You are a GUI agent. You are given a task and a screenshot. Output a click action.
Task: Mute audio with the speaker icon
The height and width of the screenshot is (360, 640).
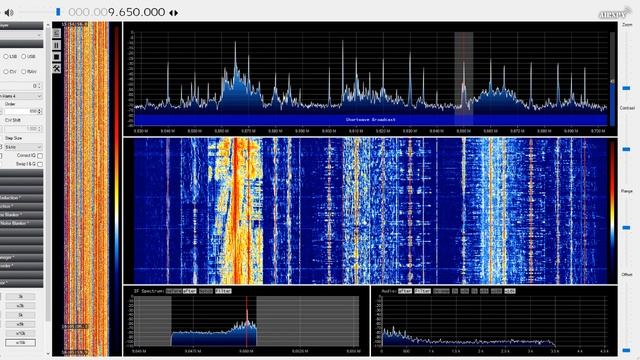click(x=9, y=13)
